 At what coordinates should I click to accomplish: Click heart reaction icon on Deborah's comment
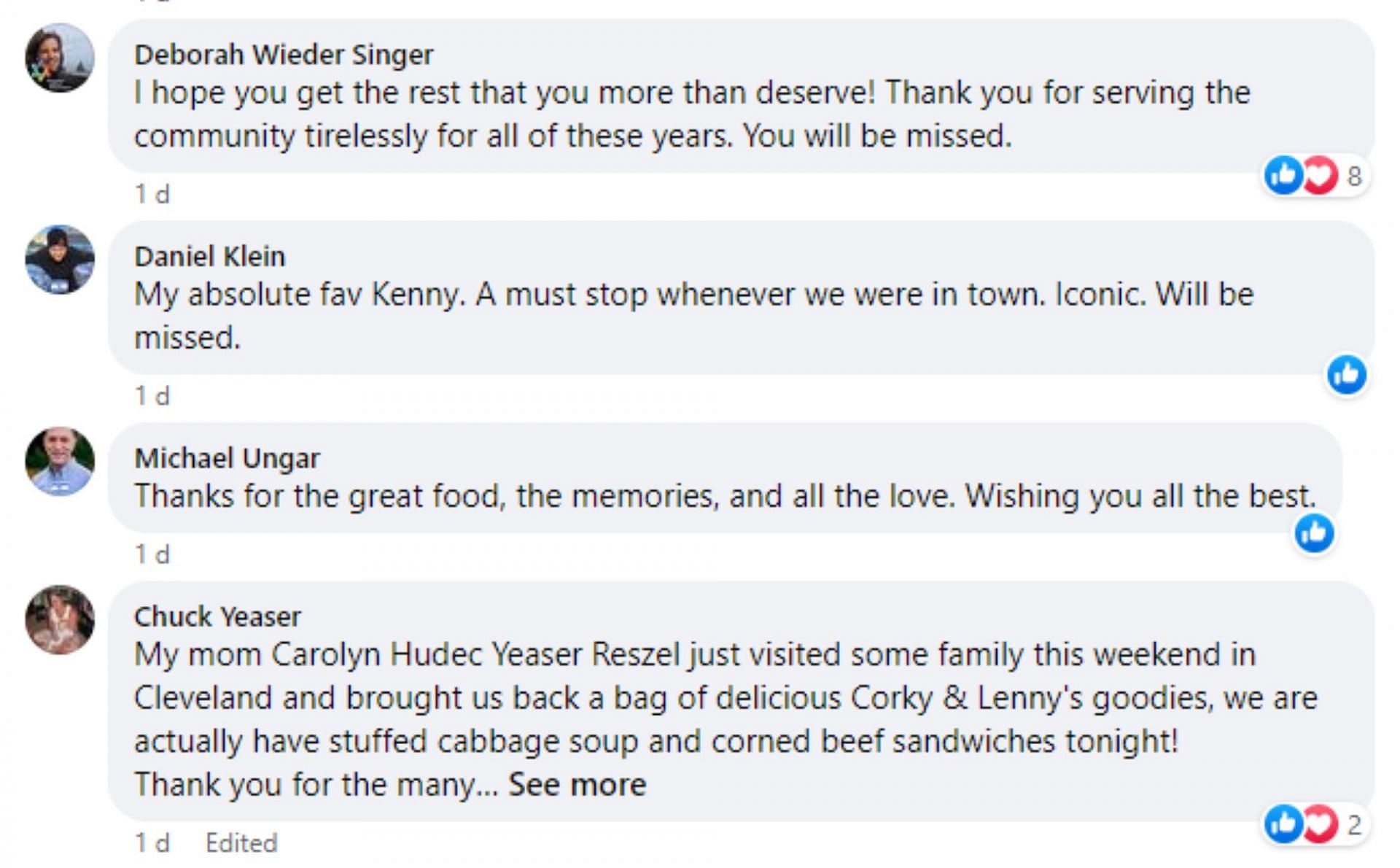pyautogui.click(x=1321, y=175)
